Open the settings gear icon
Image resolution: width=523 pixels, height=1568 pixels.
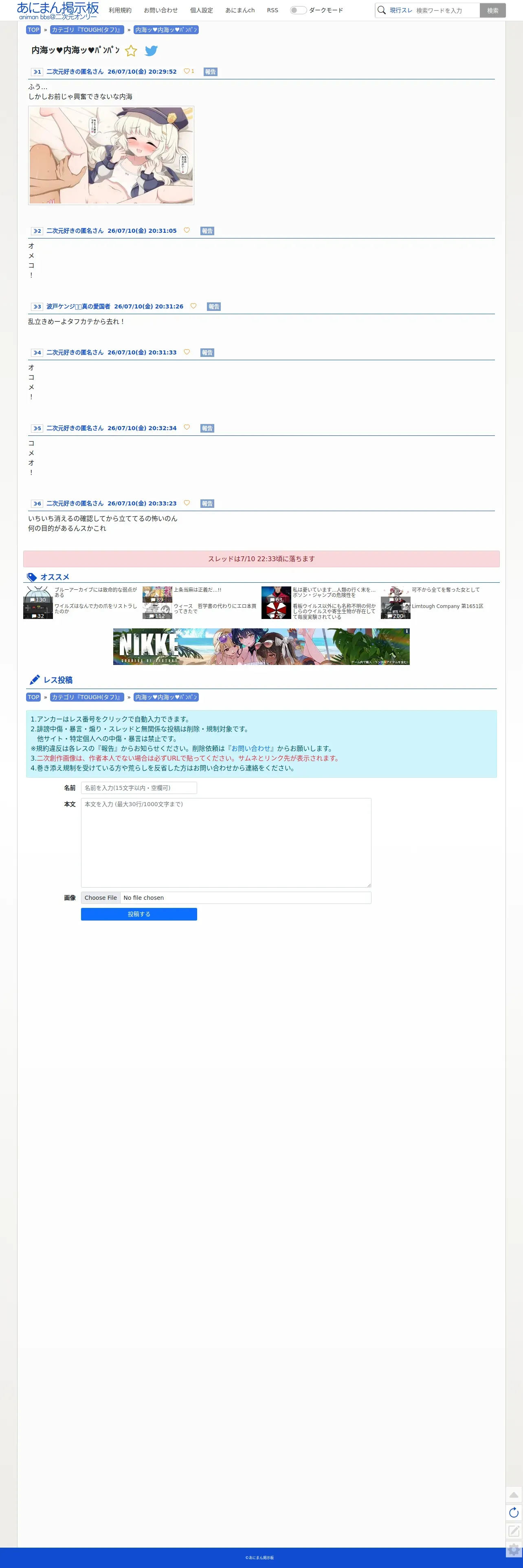(514, 1549)
